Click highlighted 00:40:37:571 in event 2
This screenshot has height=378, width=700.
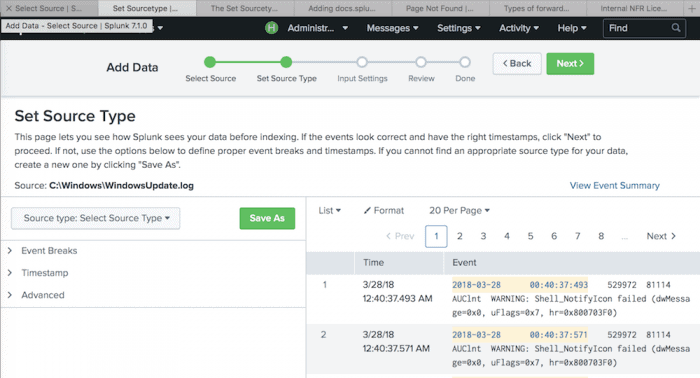click(x=559, y=335)
